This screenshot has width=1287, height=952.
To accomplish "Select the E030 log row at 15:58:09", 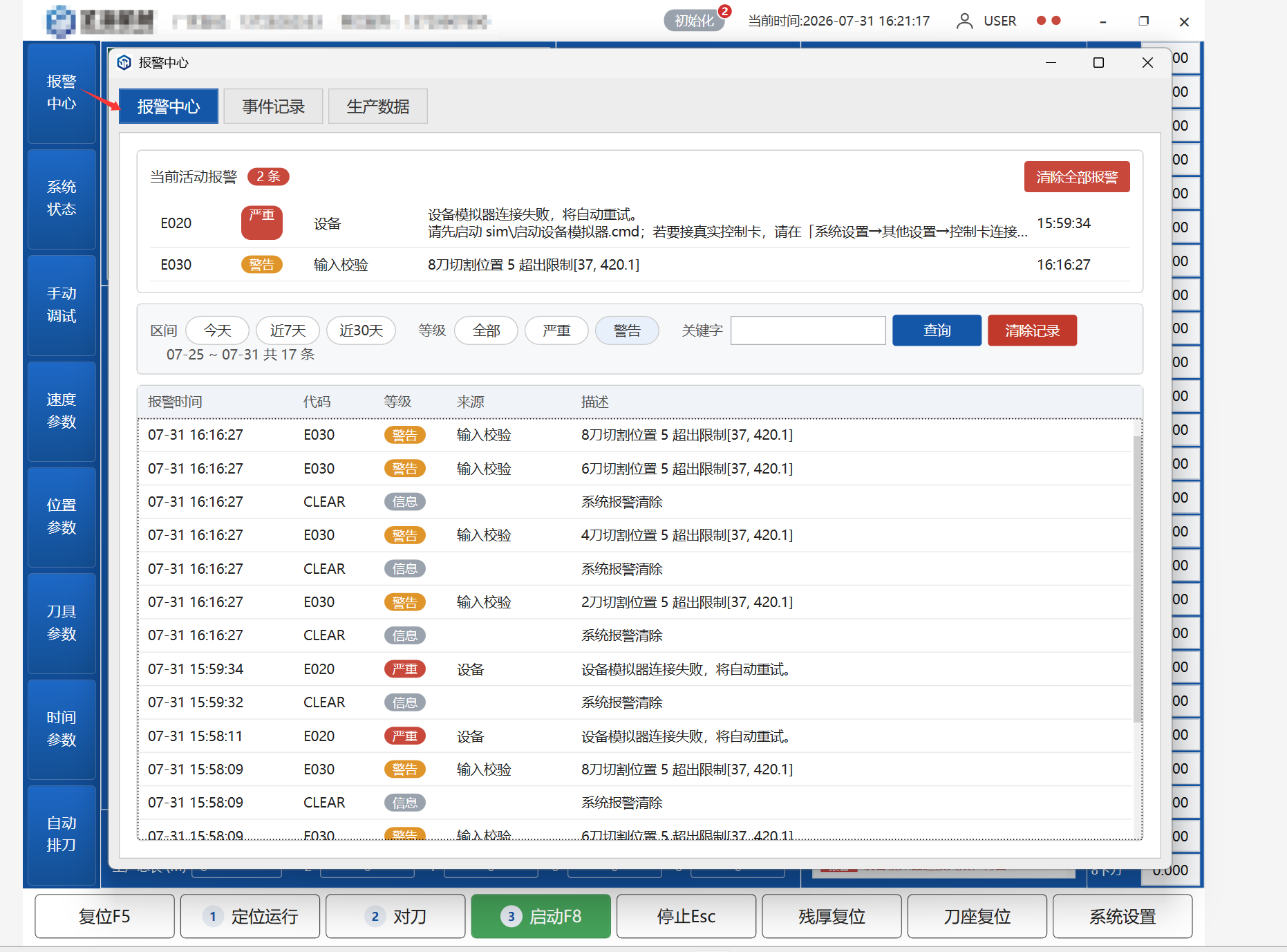I will pos(636,769).
